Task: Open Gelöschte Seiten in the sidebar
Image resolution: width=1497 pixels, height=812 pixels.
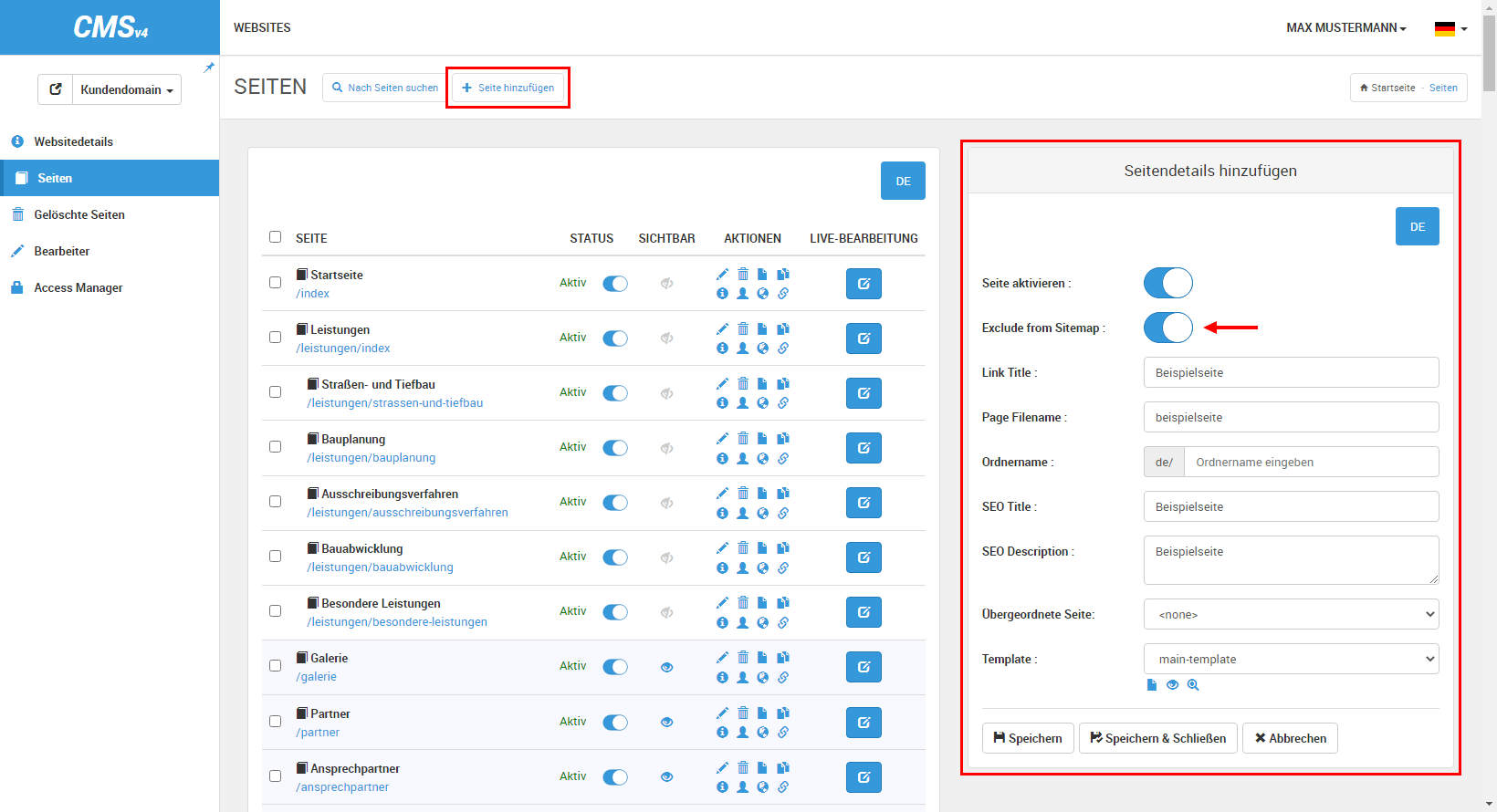Action: coord(79,214)
